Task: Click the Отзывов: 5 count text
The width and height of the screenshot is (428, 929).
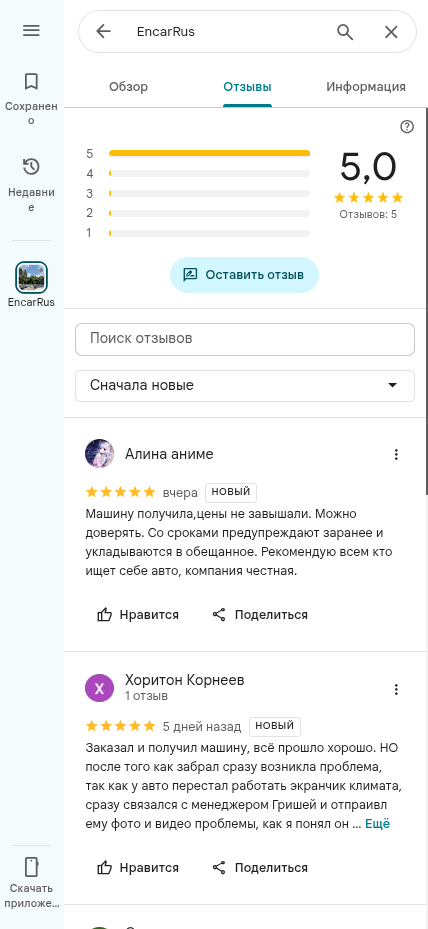Action: click(x=368, y=214)
